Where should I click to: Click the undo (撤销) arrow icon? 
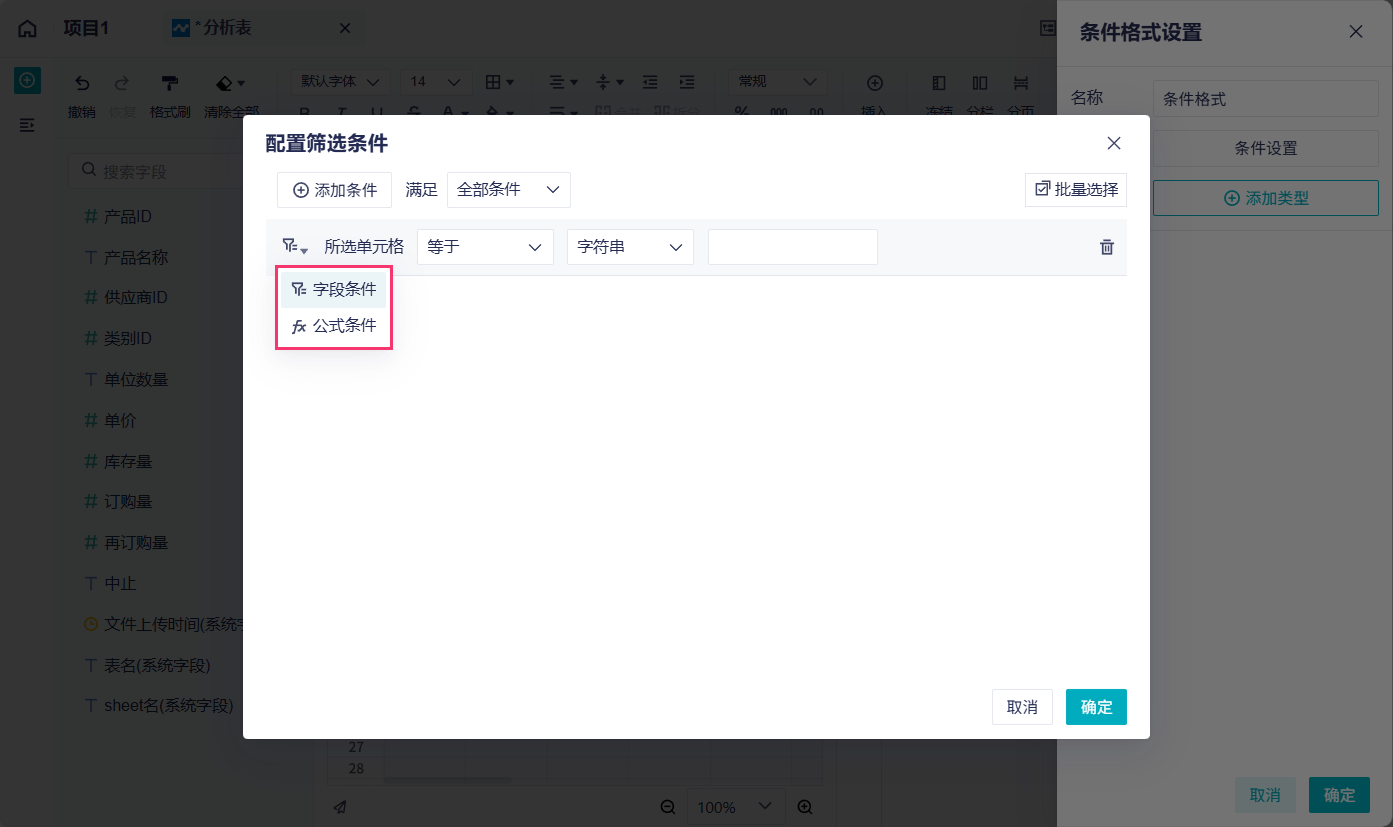(x=82, y=83)
